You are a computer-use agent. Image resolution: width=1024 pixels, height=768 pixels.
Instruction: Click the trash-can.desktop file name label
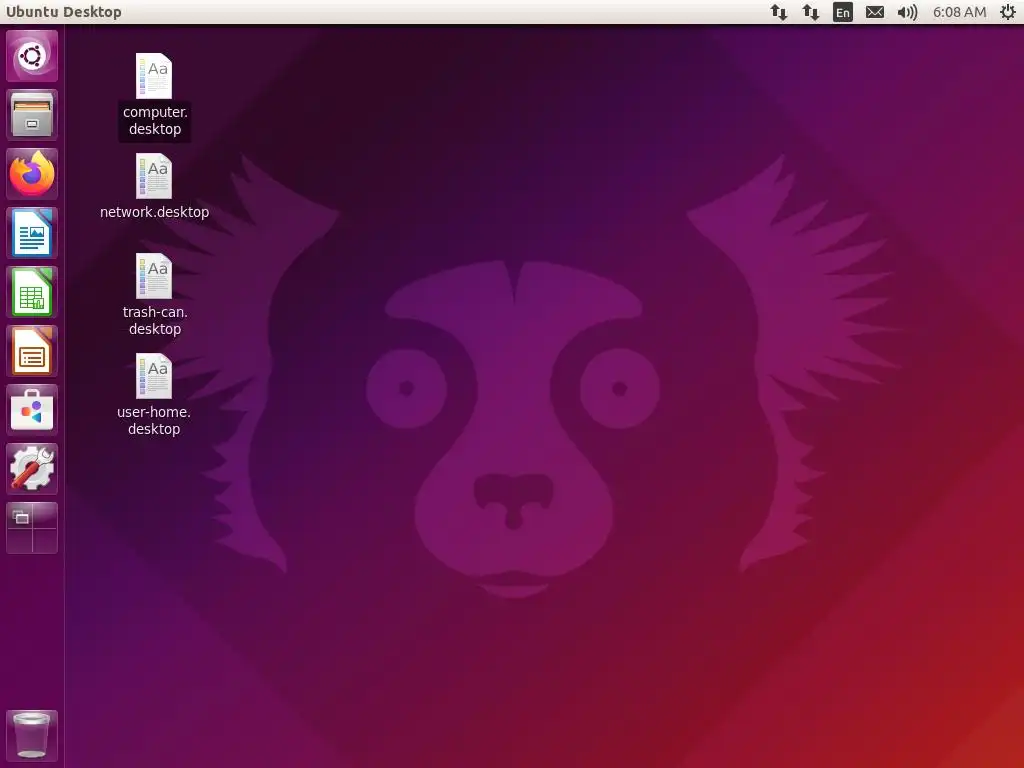tap(155, 320)
